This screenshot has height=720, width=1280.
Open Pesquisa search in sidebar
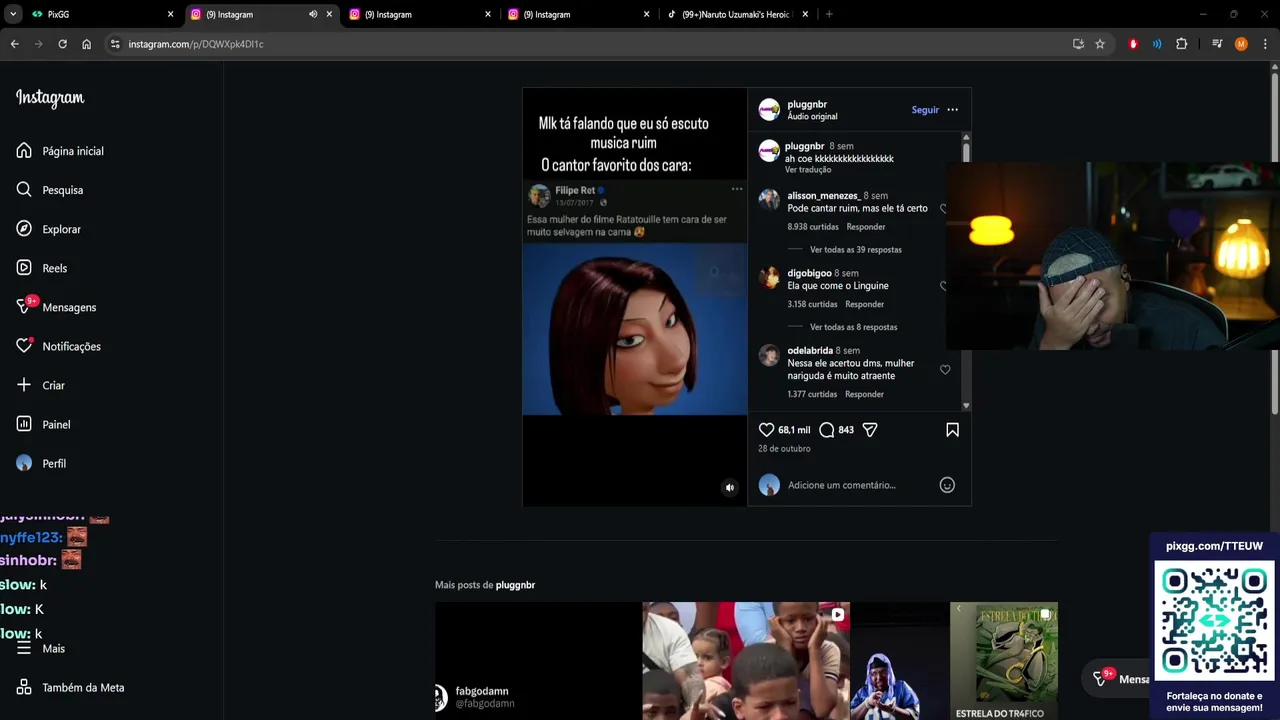point(50,190)
